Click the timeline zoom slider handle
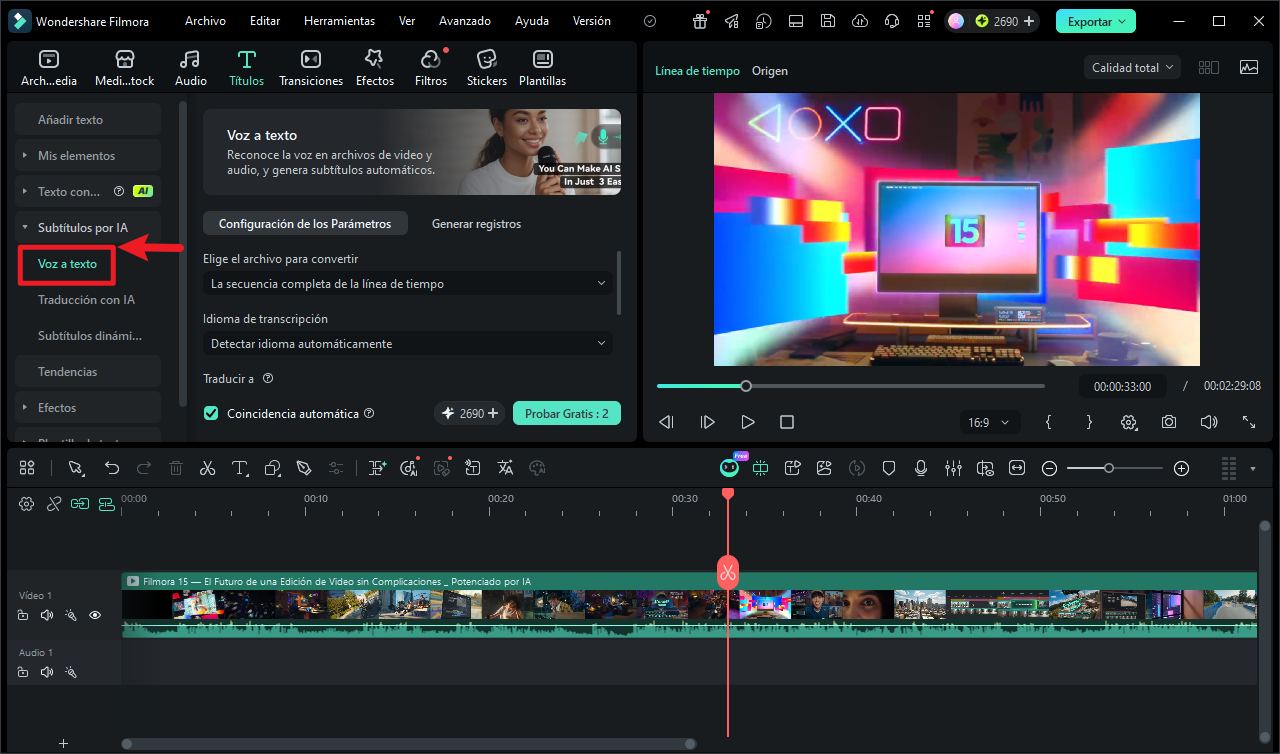The image size is (1280, 754). 1109,468
